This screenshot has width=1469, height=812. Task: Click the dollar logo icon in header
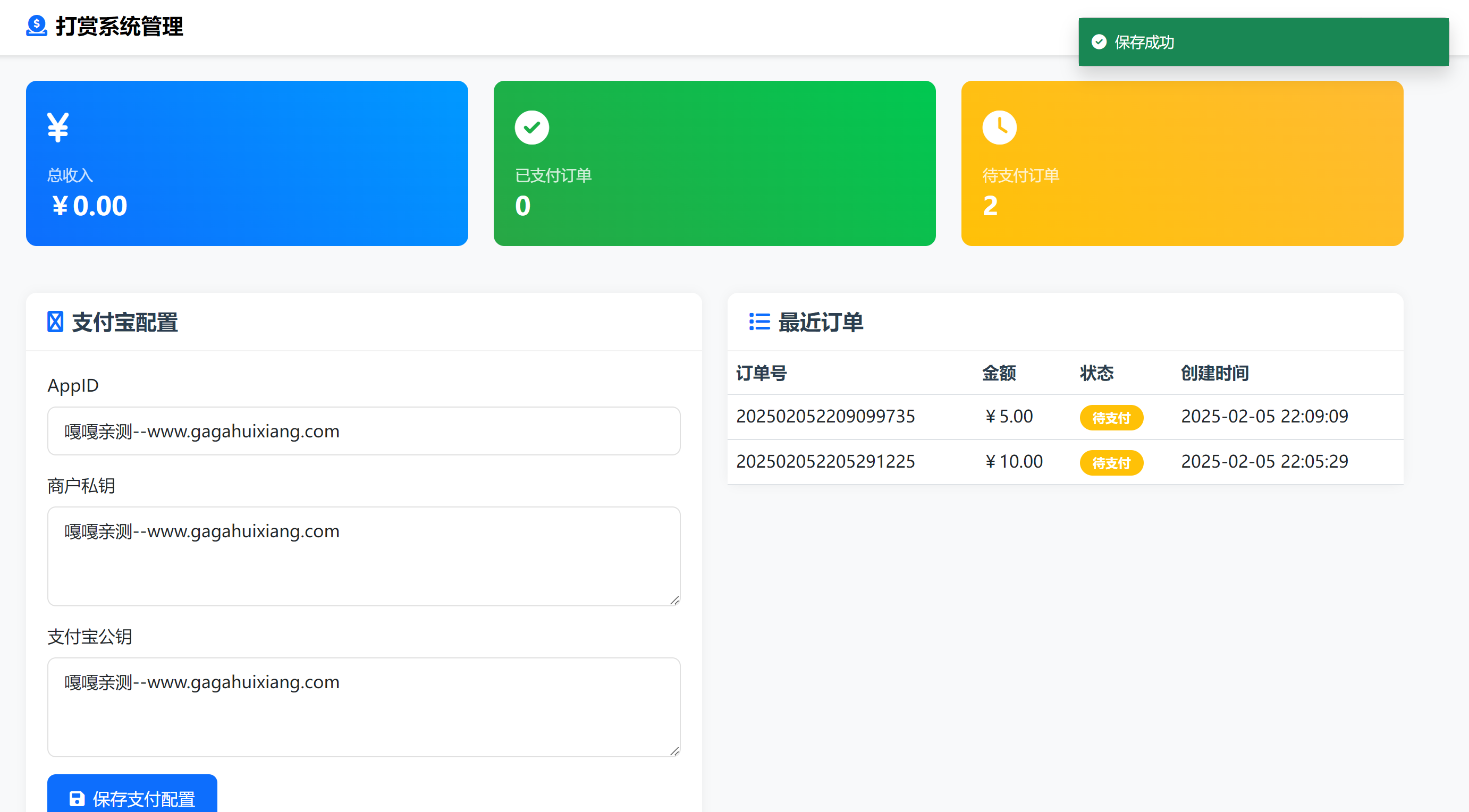[37, 26]
